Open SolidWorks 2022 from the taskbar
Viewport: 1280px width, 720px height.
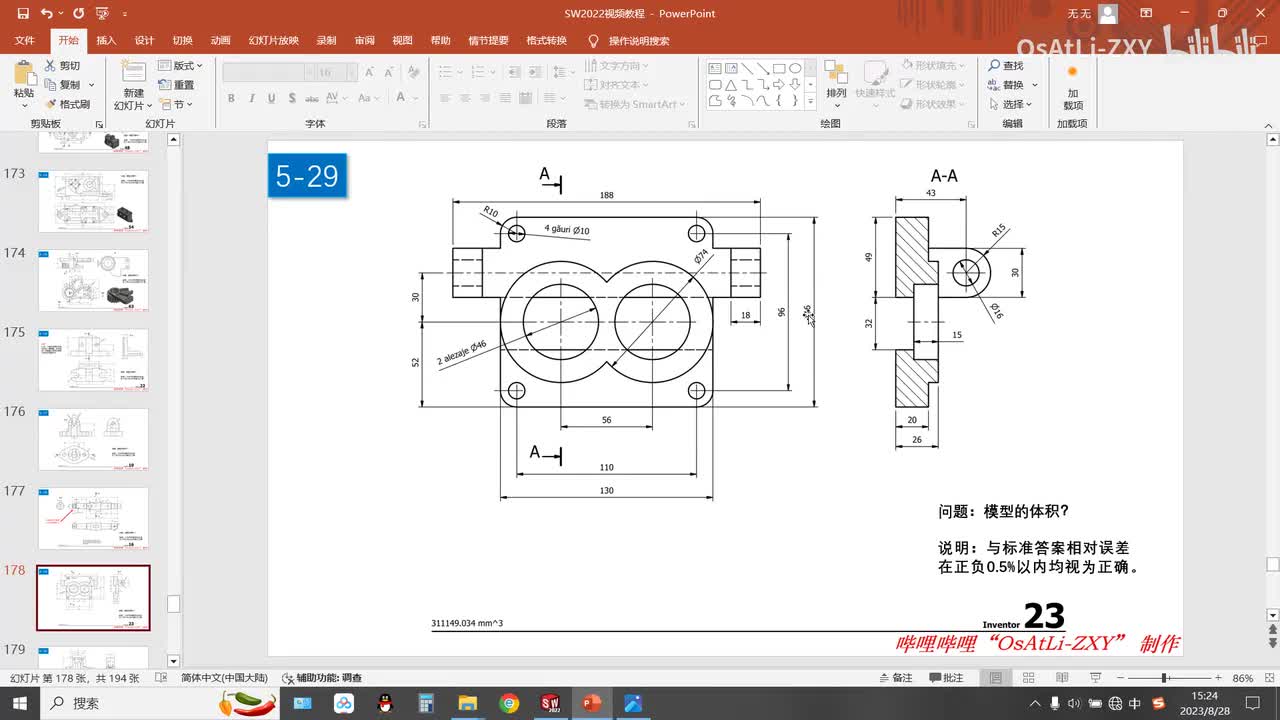549,703
